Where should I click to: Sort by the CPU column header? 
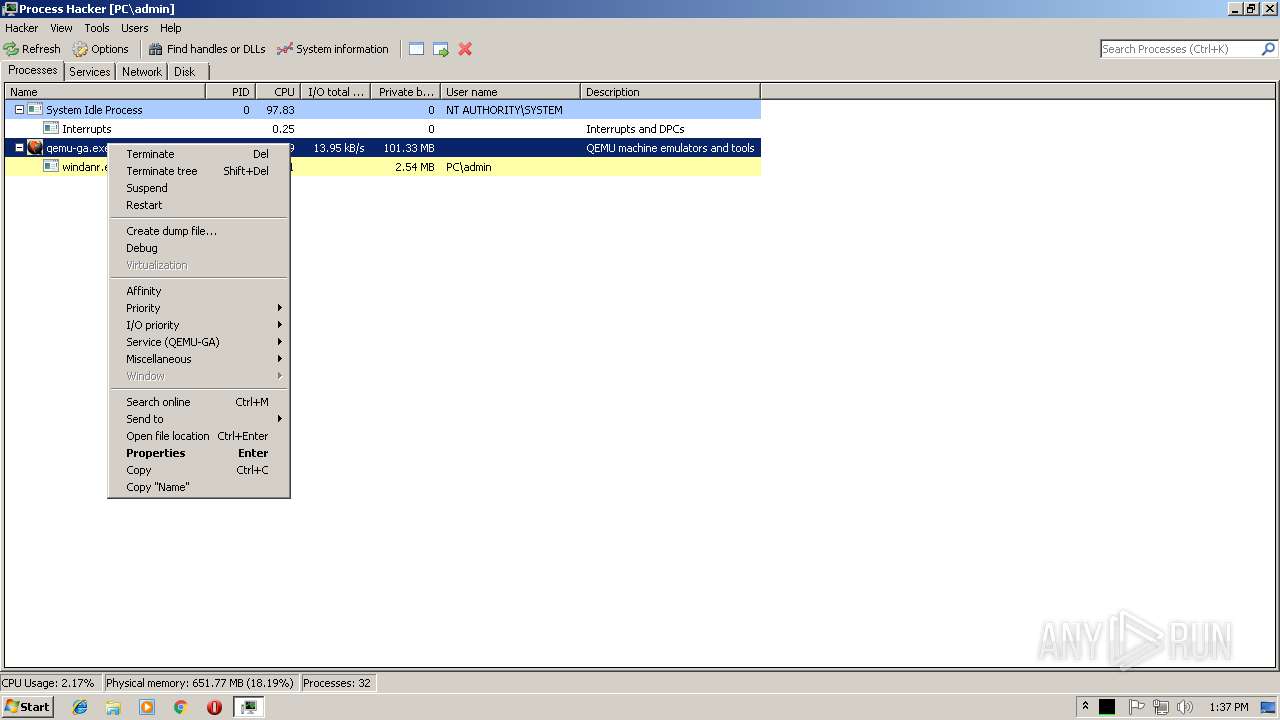(x=278, y=92)
